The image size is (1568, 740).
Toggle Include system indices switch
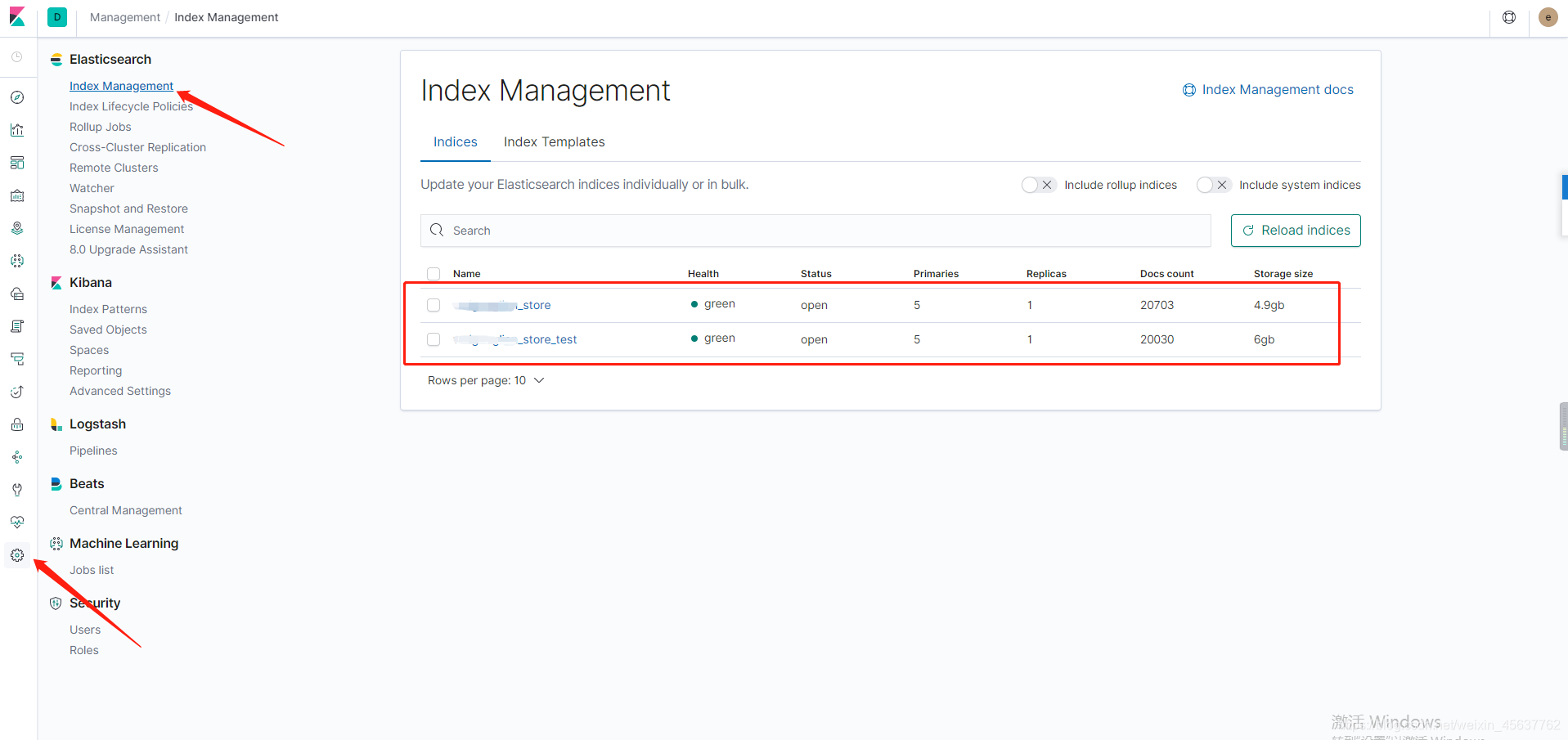(1214, 185)
